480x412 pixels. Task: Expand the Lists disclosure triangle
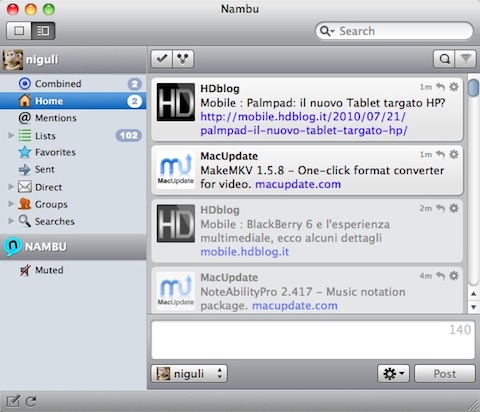(11, 135)
